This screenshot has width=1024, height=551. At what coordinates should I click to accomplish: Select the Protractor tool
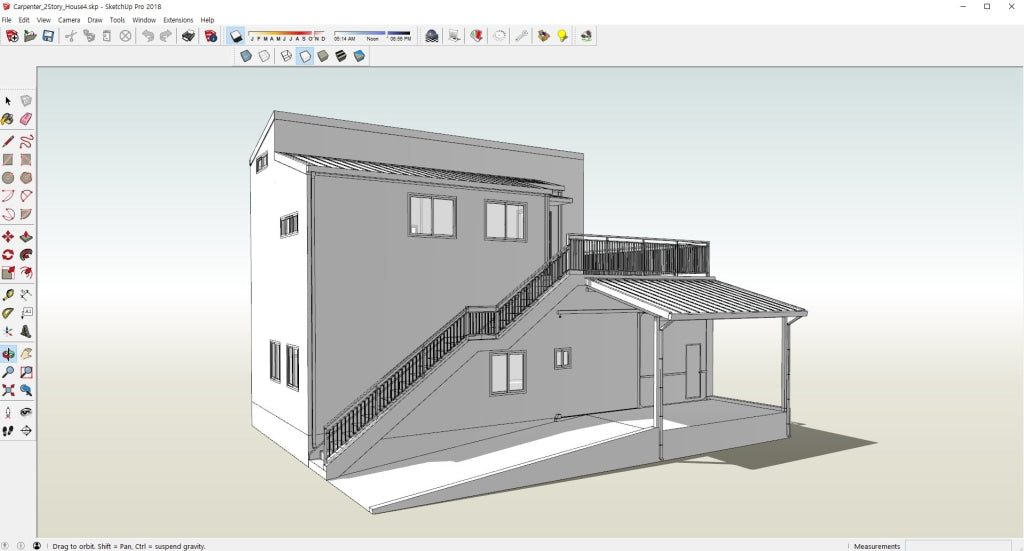point(8,313)
